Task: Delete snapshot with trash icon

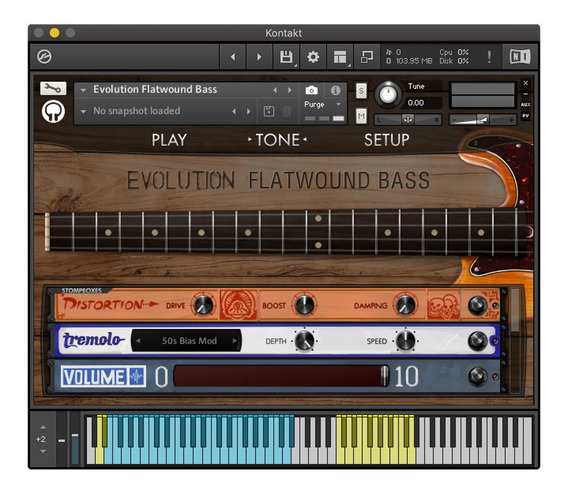Action: (x=287, y=111)
